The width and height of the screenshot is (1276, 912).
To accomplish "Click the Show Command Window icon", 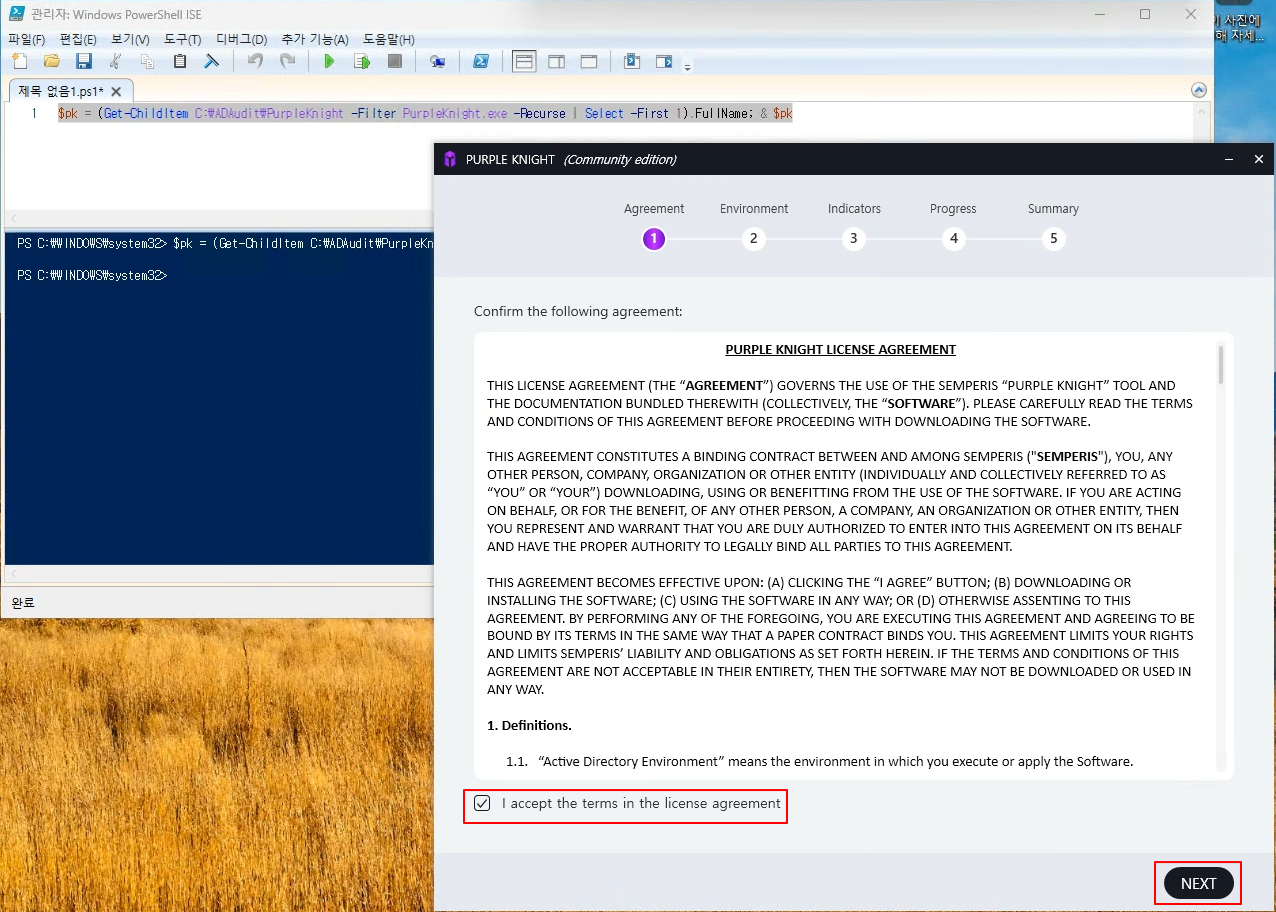I will click(x=632, y=61).
